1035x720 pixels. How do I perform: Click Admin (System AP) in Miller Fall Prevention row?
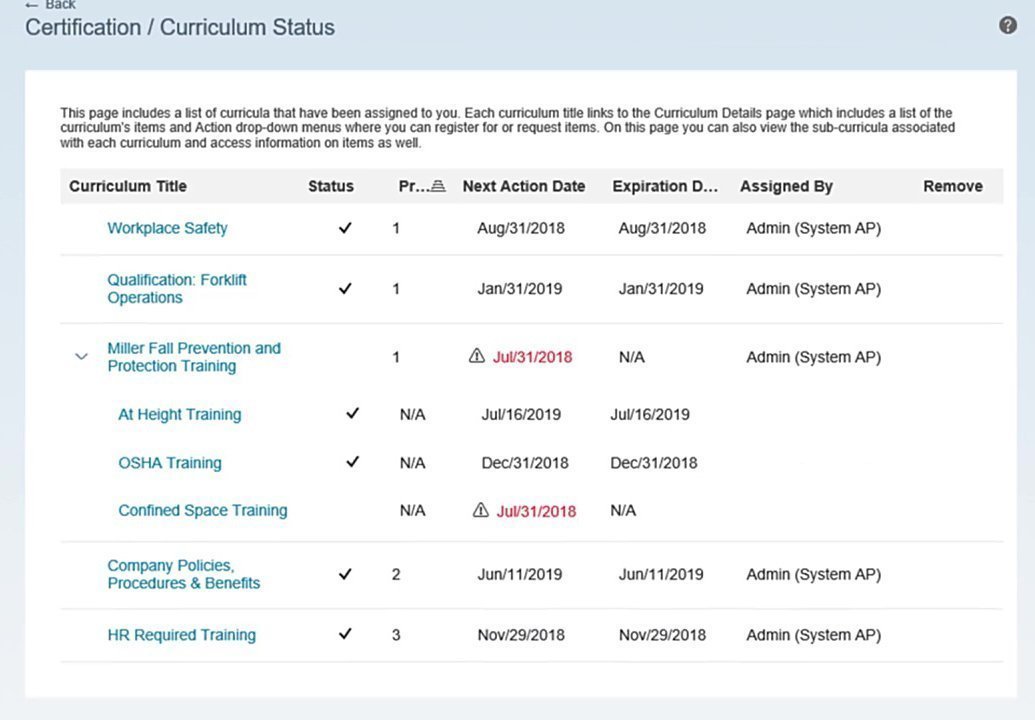click(814, 357)
